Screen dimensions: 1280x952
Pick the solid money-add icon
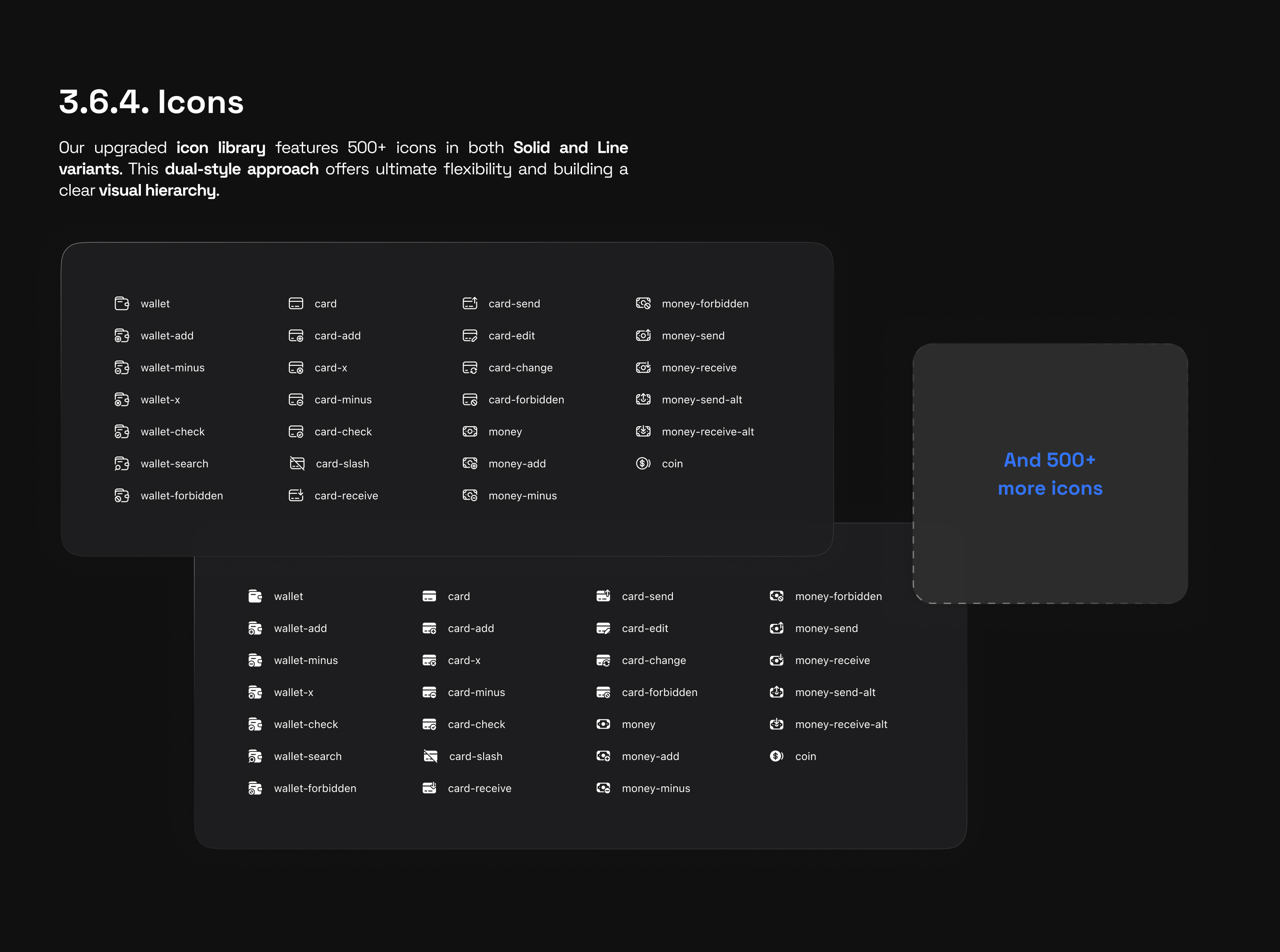(603, 756)
